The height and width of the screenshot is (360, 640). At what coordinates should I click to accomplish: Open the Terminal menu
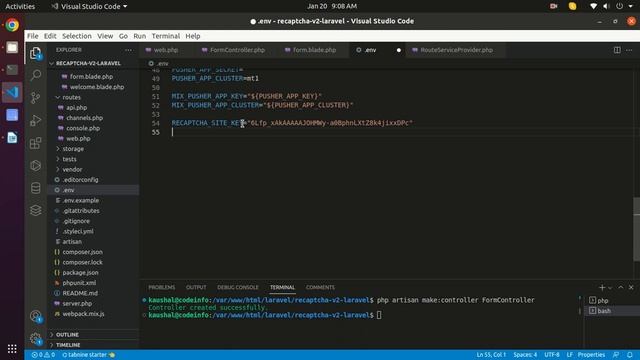(x=166, y=36)
